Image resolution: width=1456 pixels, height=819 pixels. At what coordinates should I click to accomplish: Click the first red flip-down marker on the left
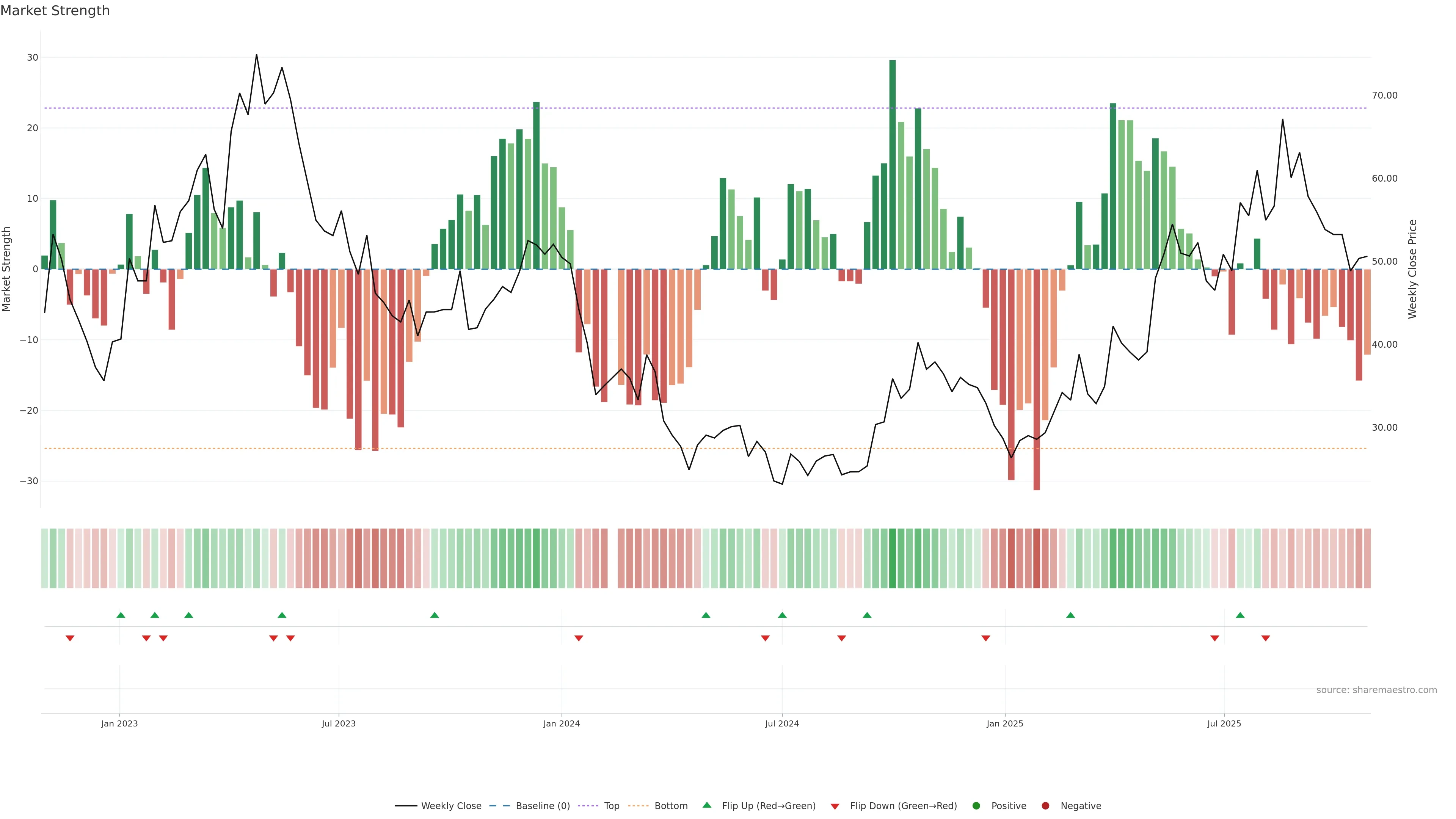(x=70, y=638)
